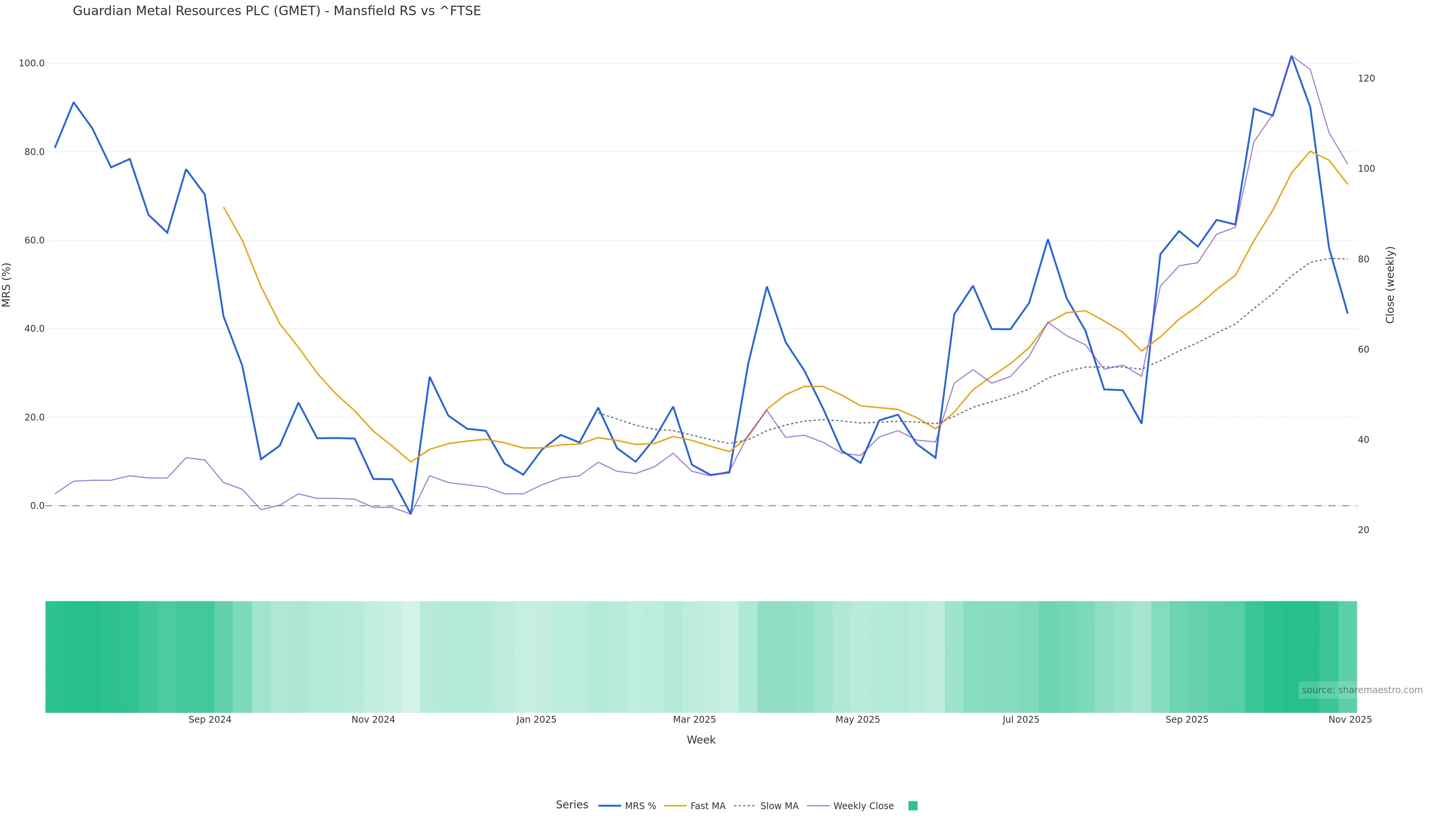Click the Mar 2025 axis label

(x=694, y=720)
